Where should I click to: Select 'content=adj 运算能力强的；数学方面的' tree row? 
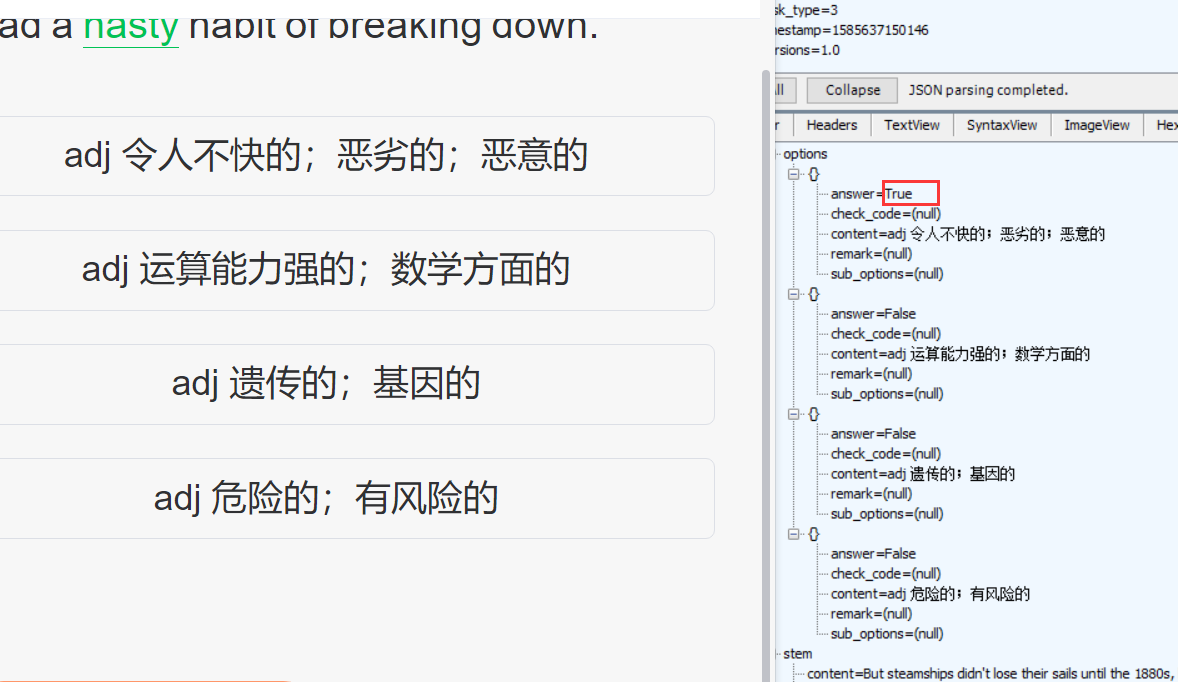tap(960, 355)
